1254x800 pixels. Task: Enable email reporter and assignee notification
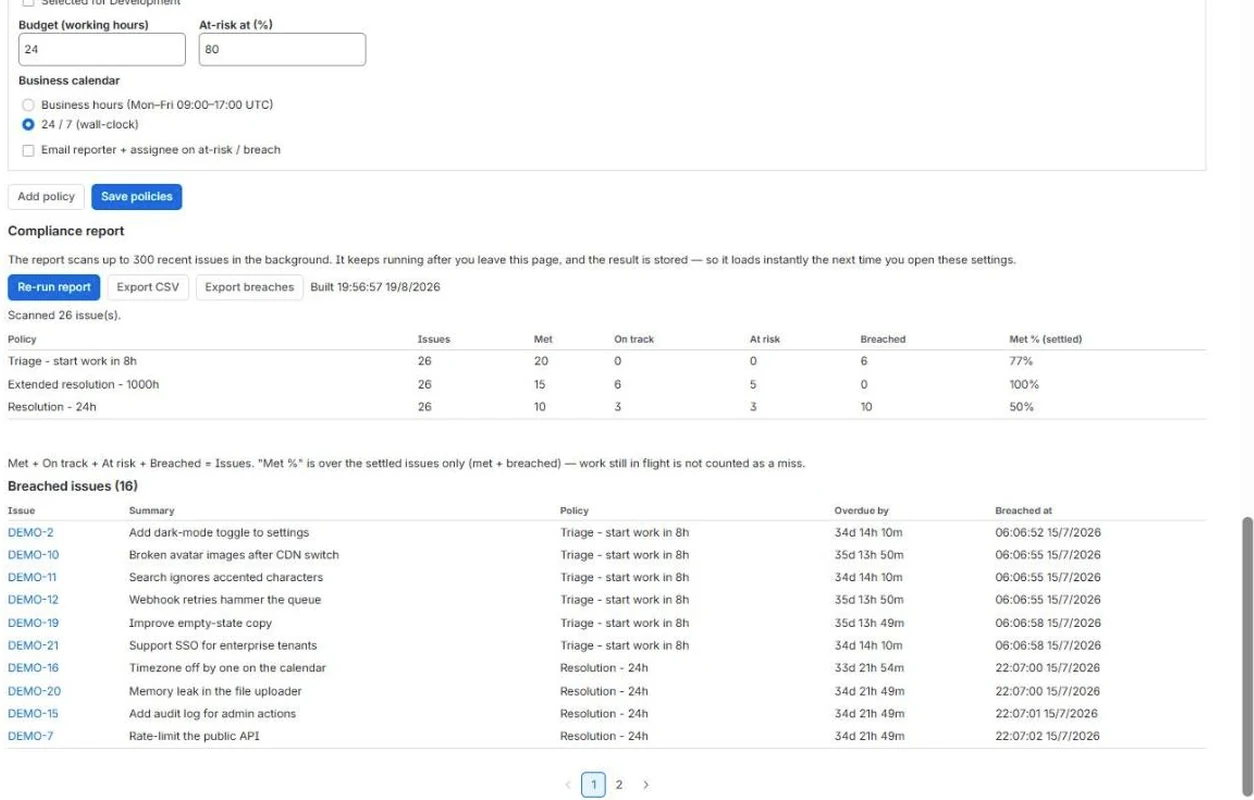point(28,151)
